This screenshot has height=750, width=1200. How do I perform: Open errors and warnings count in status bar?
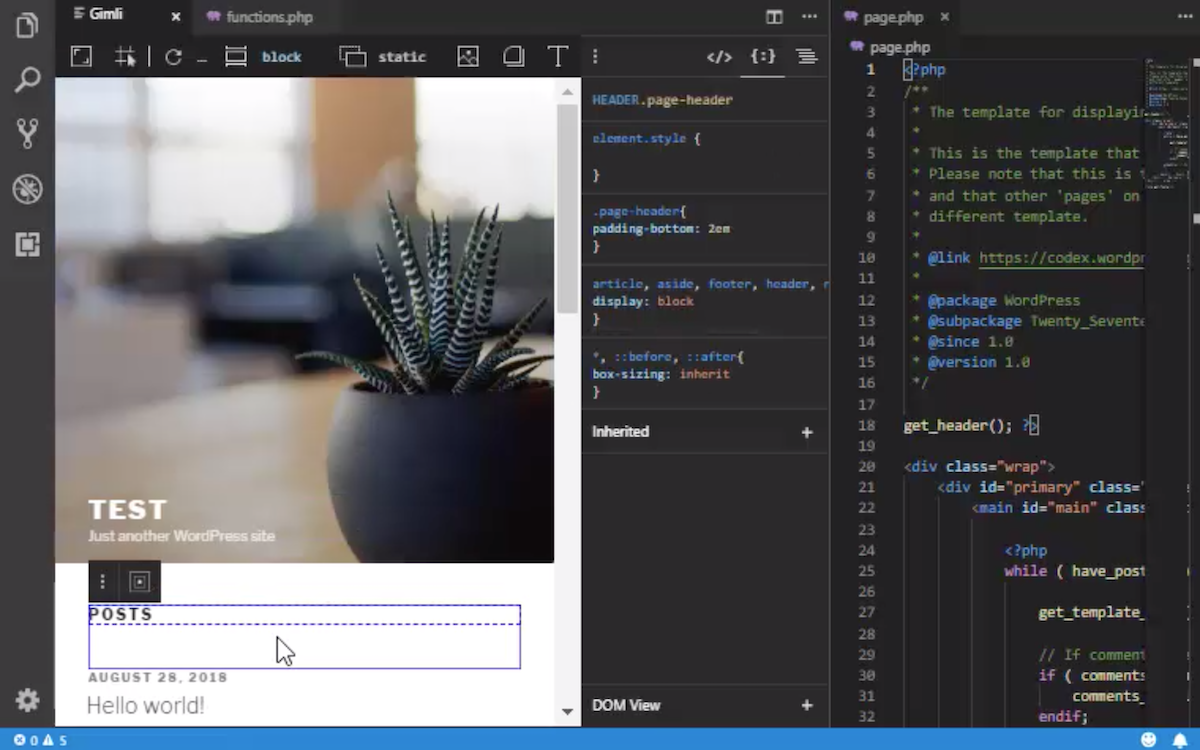[40, 740]
